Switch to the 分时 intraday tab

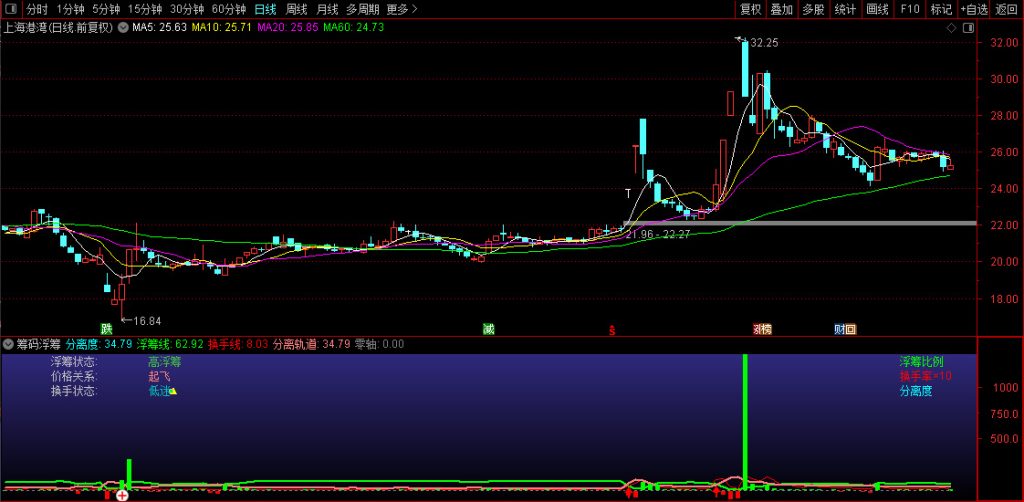pyautogui.click(x=36, y=9)
